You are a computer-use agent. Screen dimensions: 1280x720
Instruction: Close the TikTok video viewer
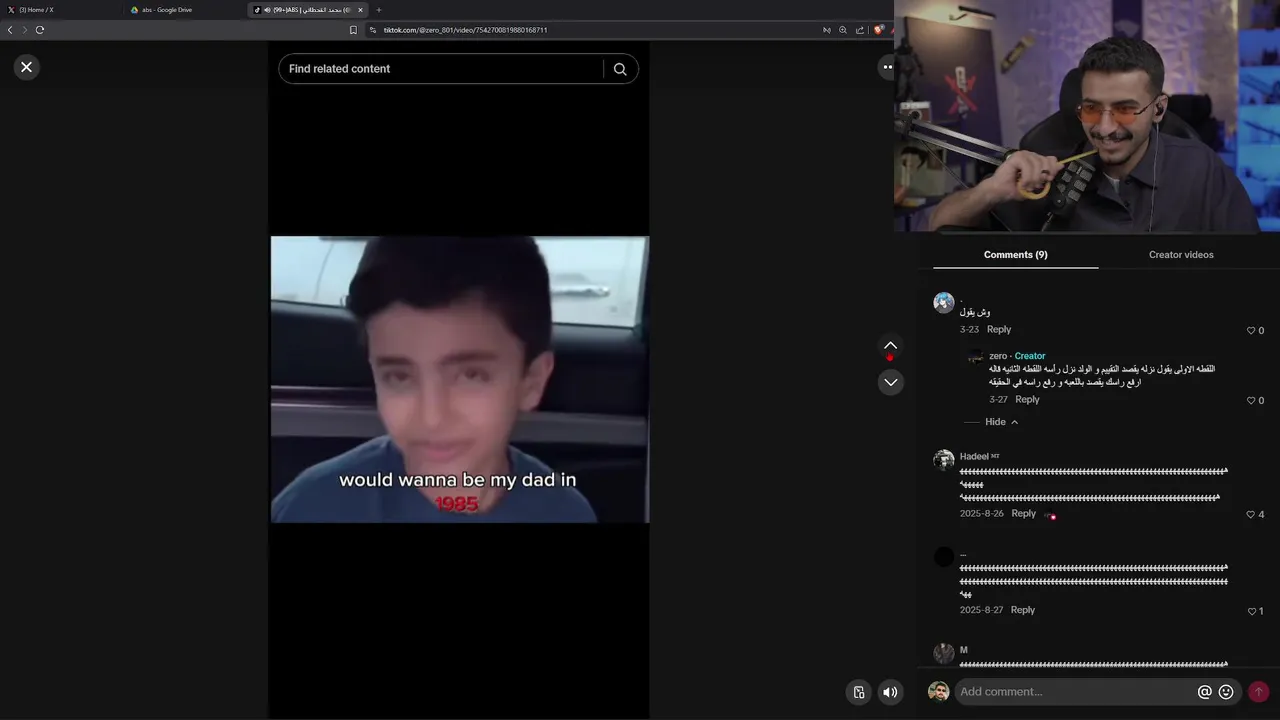(26, 67)
